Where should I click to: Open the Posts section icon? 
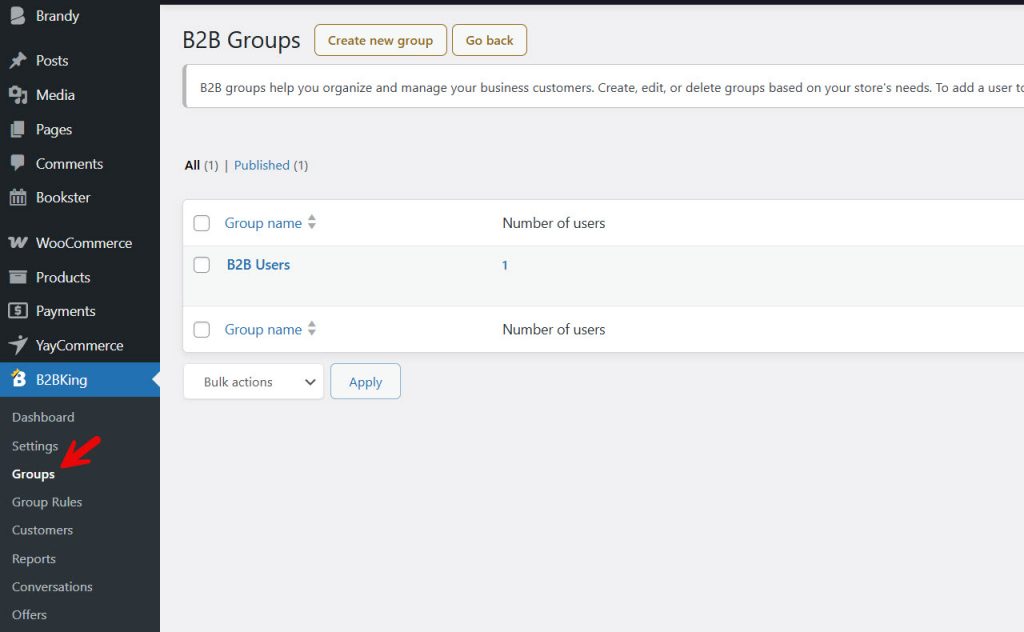point(18,60)
